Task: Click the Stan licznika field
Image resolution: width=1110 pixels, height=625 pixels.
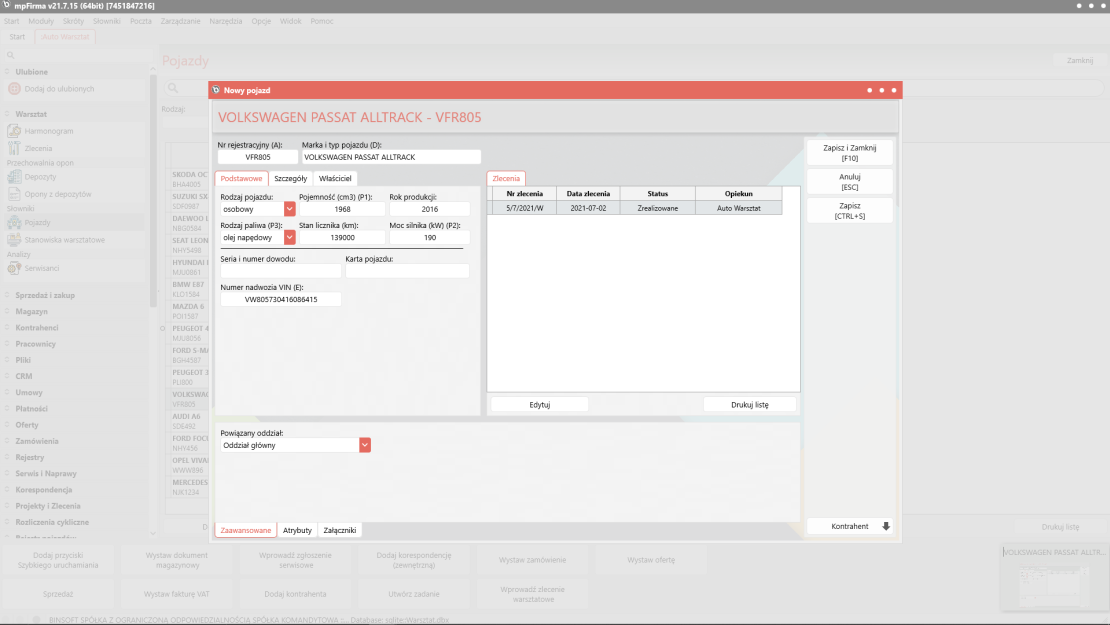Action: [342, 238]
